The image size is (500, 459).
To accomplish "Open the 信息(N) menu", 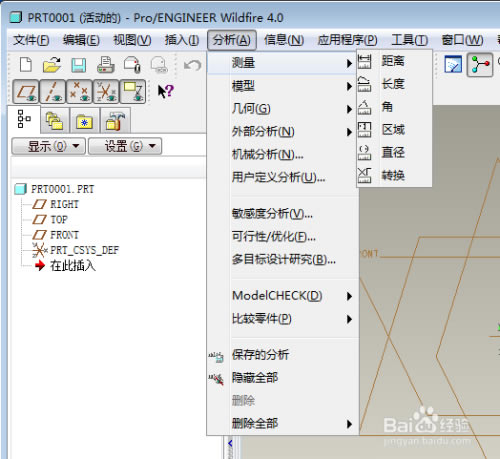I will 284,40.
